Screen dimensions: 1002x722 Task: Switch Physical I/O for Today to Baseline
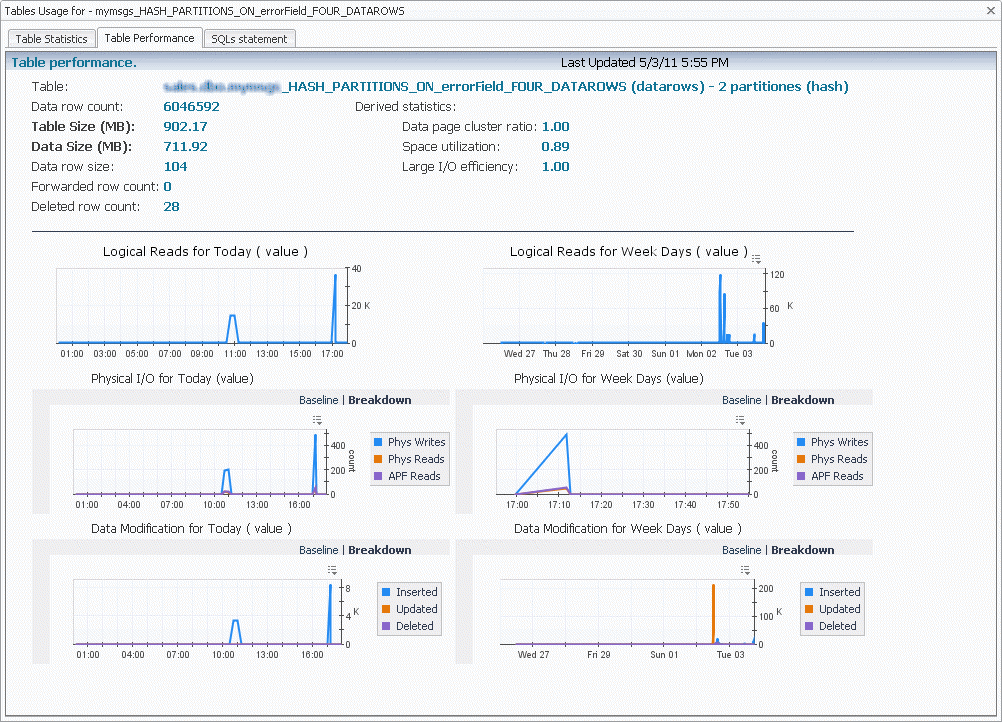pos(319,400)
